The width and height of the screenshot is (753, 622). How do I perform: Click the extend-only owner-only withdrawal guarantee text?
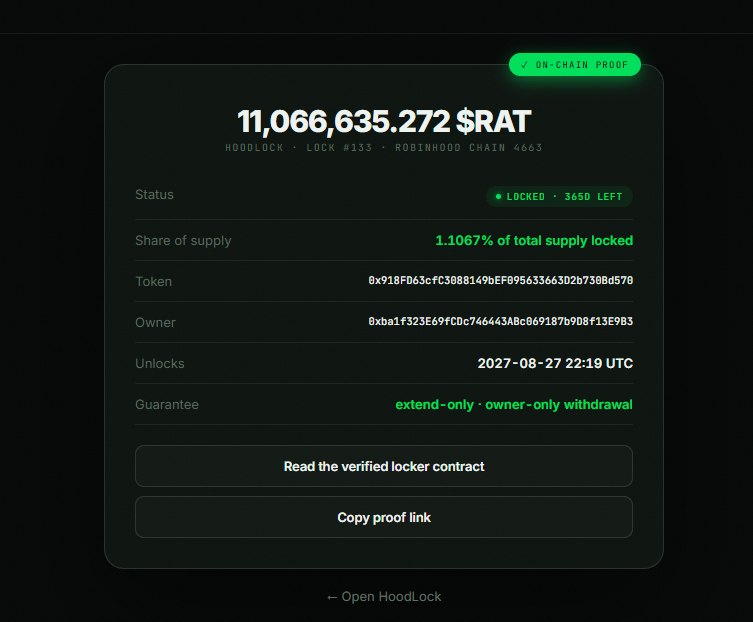click(514, 404)
